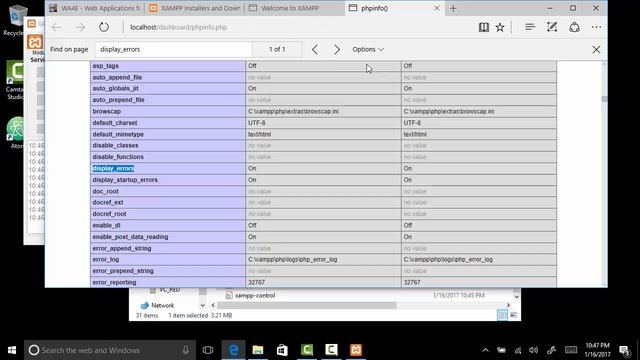Open the Action Center notifications icon
The height and width of the screenshot is (360, 640).
(x=624, y=350)
